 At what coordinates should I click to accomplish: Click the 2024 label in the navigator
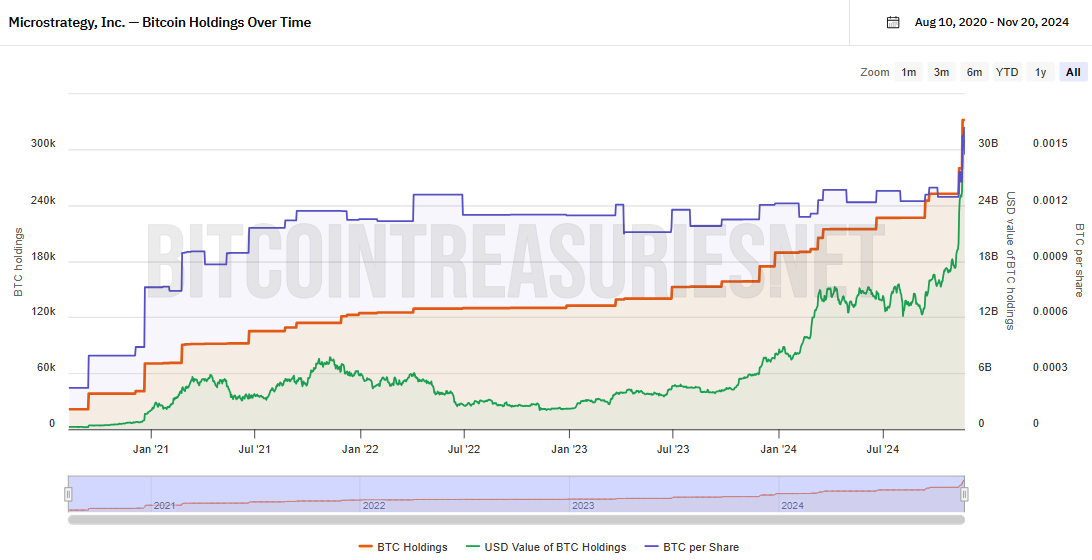click(793, 505)
